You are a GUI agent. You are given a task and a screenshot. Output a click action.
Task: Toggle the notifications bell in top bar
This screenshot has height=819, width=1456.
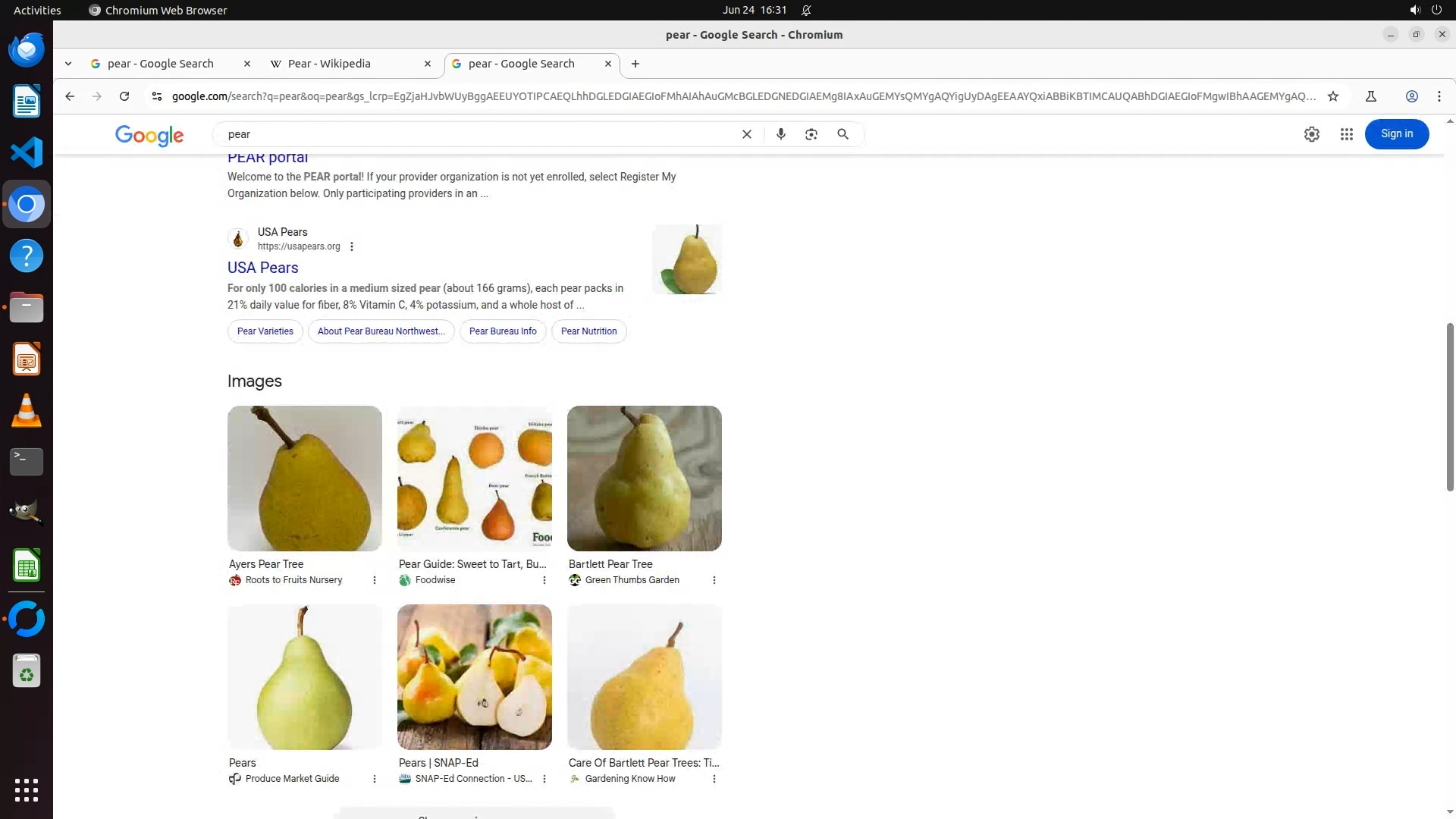806,10
